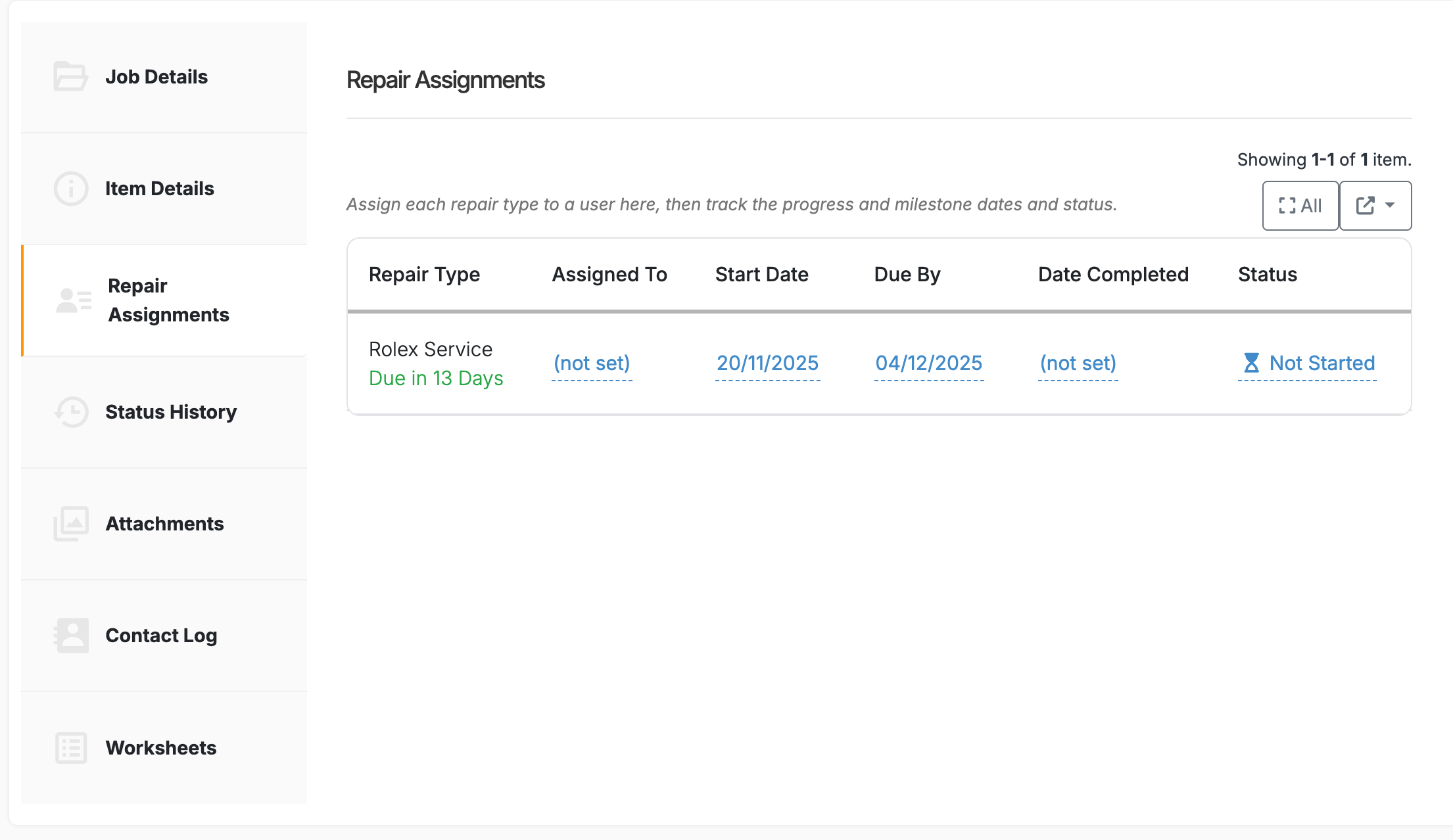Click the Contact Log address book icon

70,636
